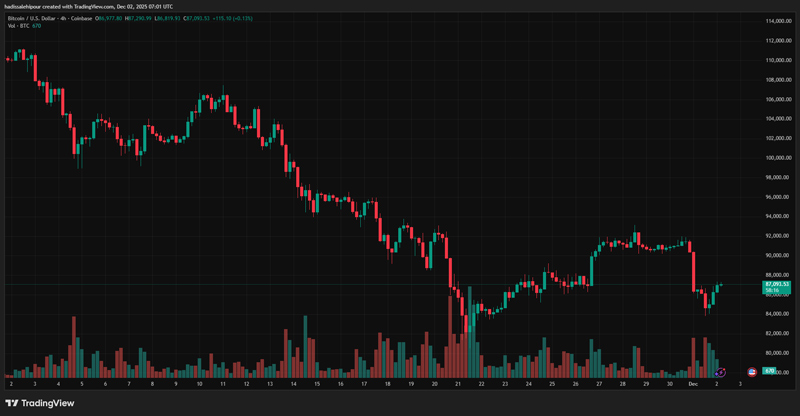
Task: Click the US flag economic event icon
Action: [752, 372]
